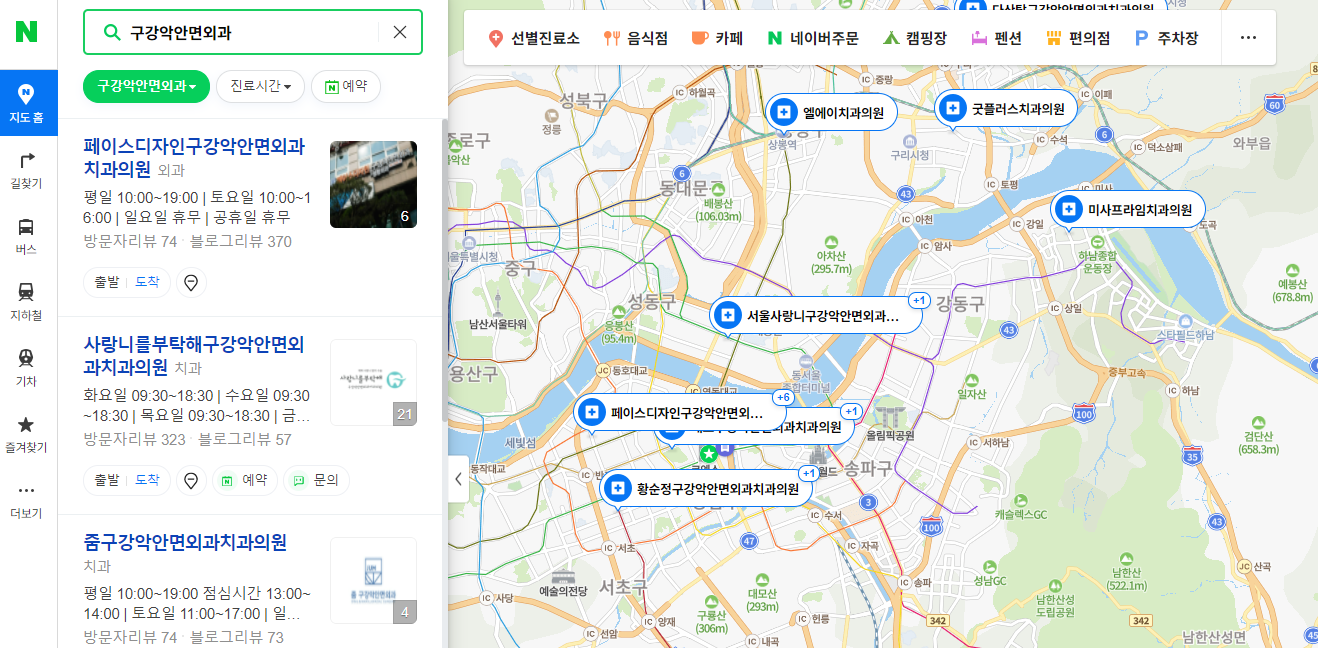Open 사랑니를부탁해 listing photo thumbnail
Image resolution: width=1318 pixels, height=648 pixels.
point(373,382)
